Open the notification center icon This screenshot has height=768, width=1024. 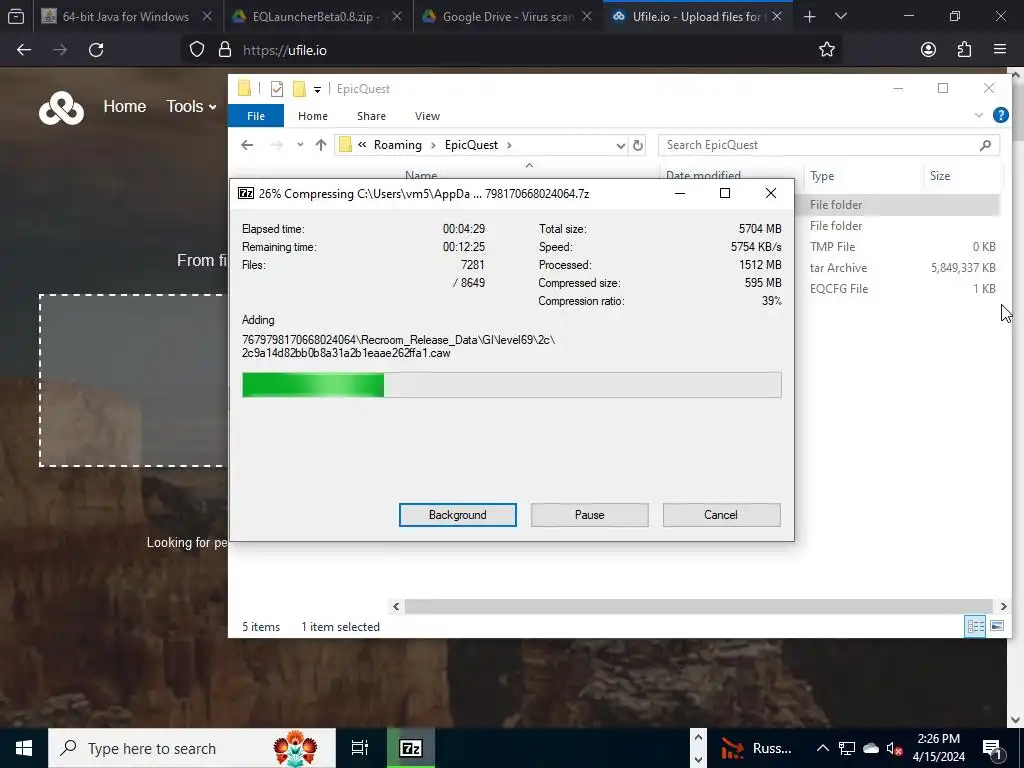[x=992, y=748]
